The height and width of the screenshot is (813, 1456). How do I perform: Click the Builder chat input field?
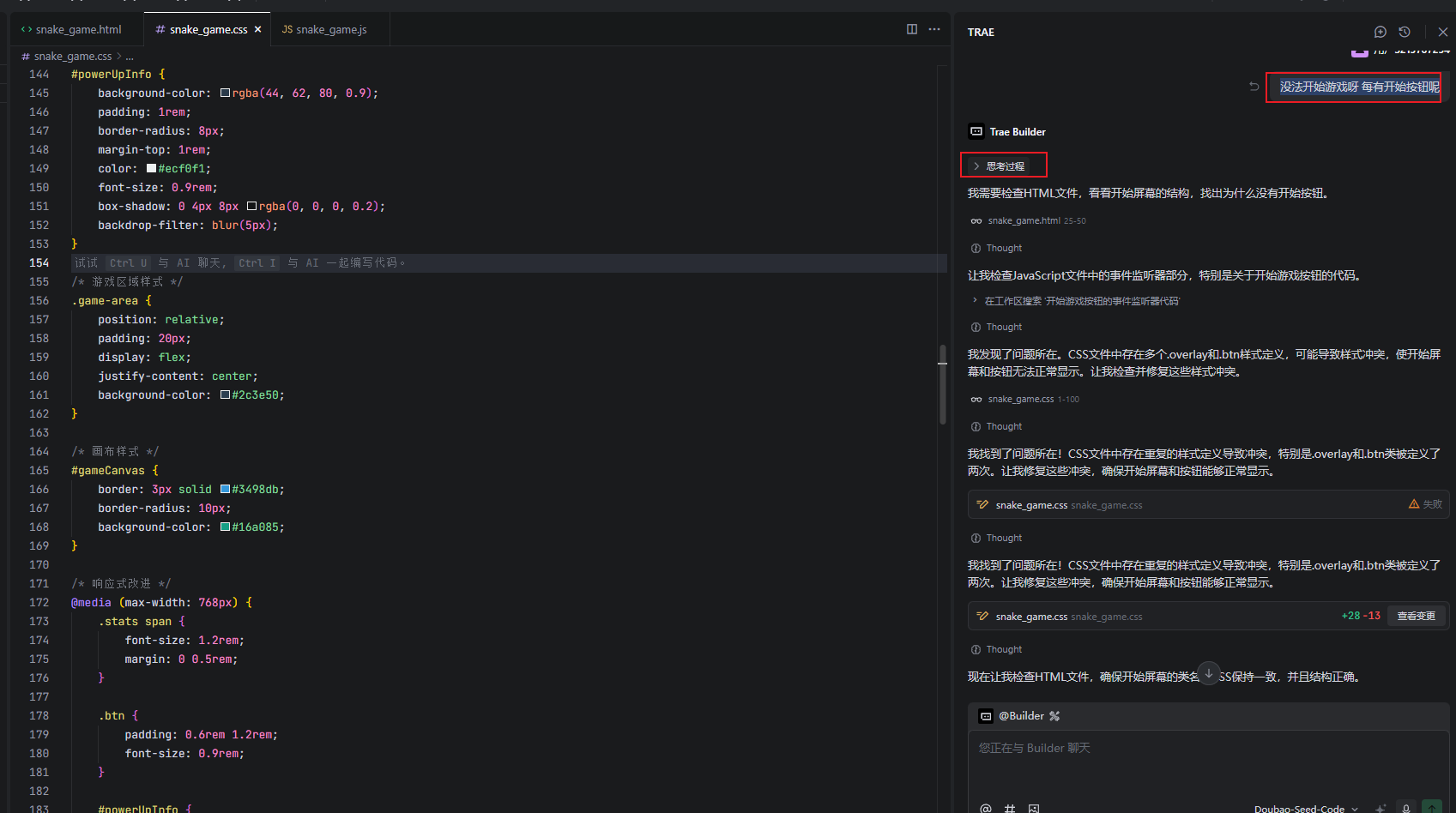click(1201, 759)
